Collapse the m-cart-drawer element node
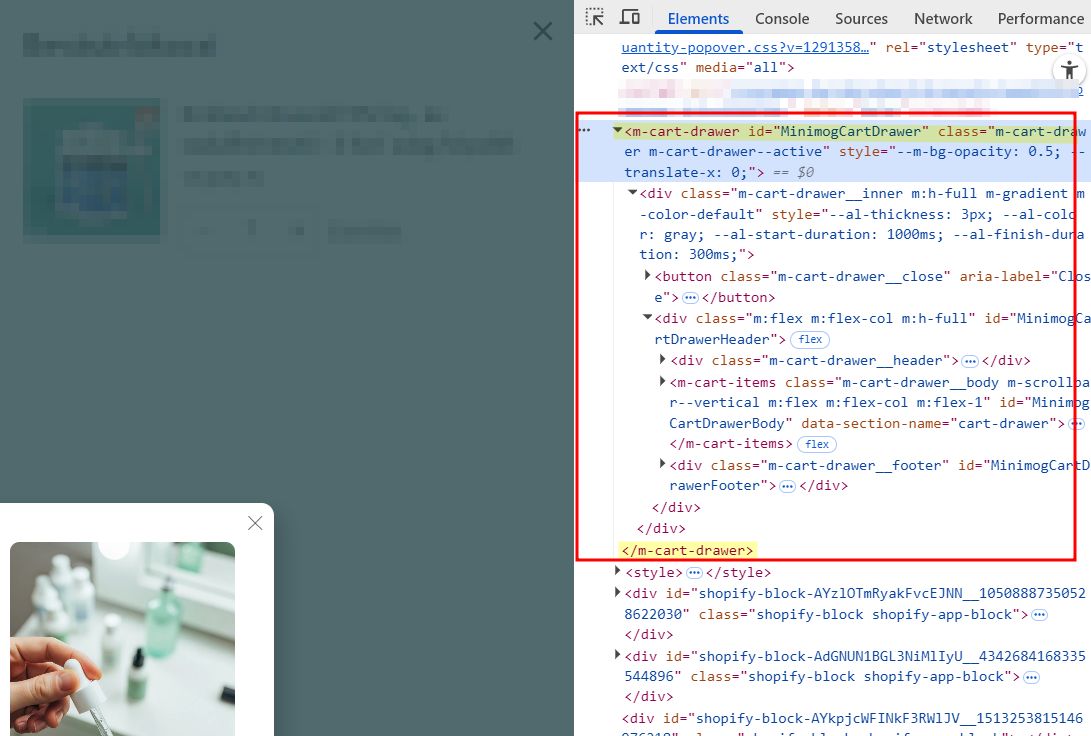1091x736 pixels. coord(618,131)
